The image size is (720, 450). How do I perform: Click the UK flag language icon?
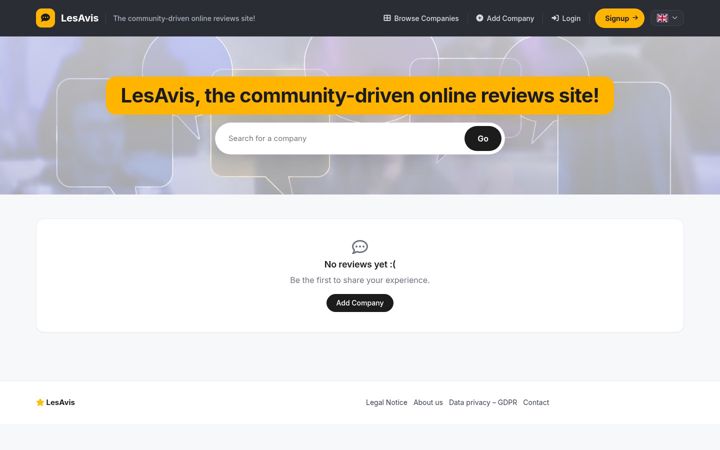(662, 18)
